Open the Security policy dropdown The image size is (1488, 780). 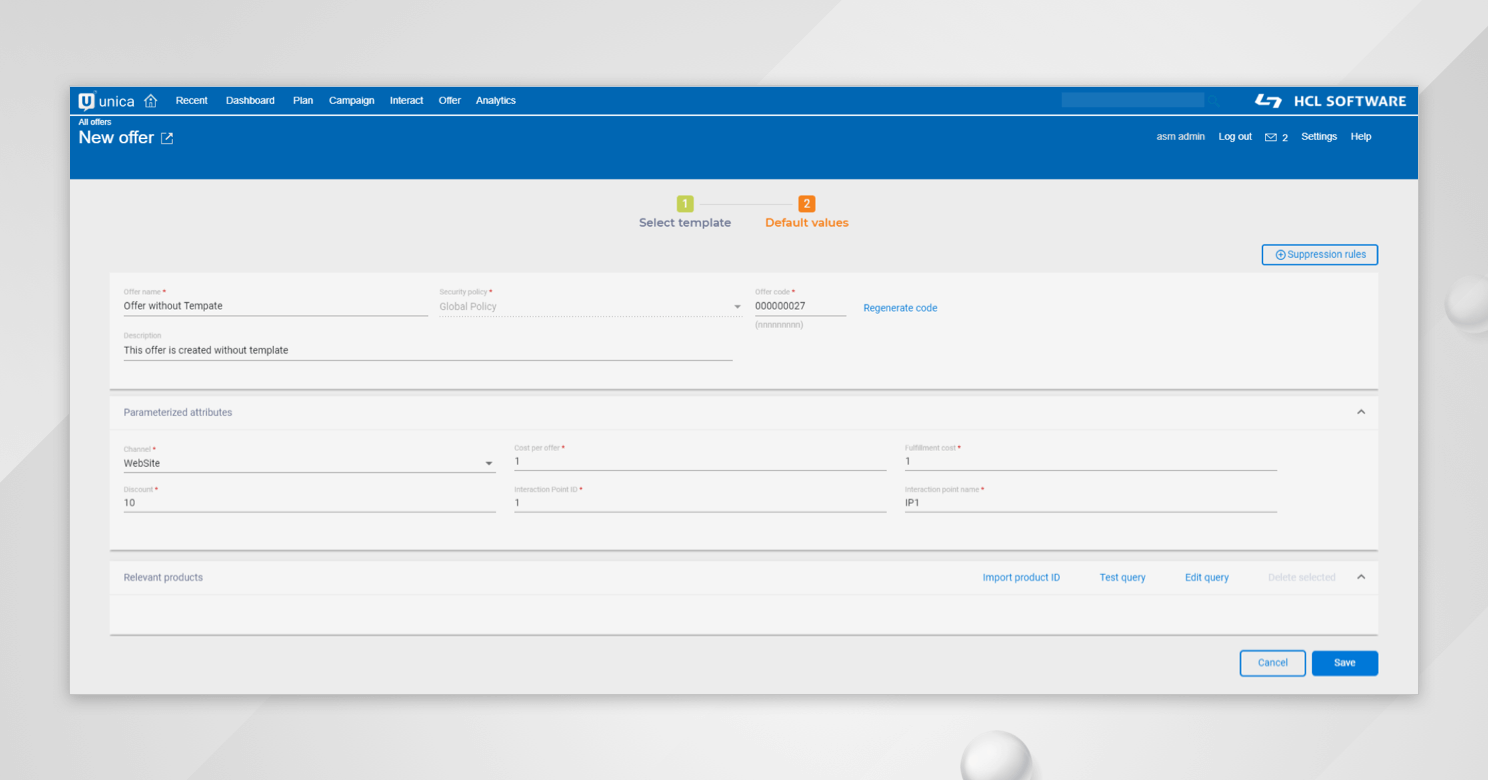pos(737,306)
